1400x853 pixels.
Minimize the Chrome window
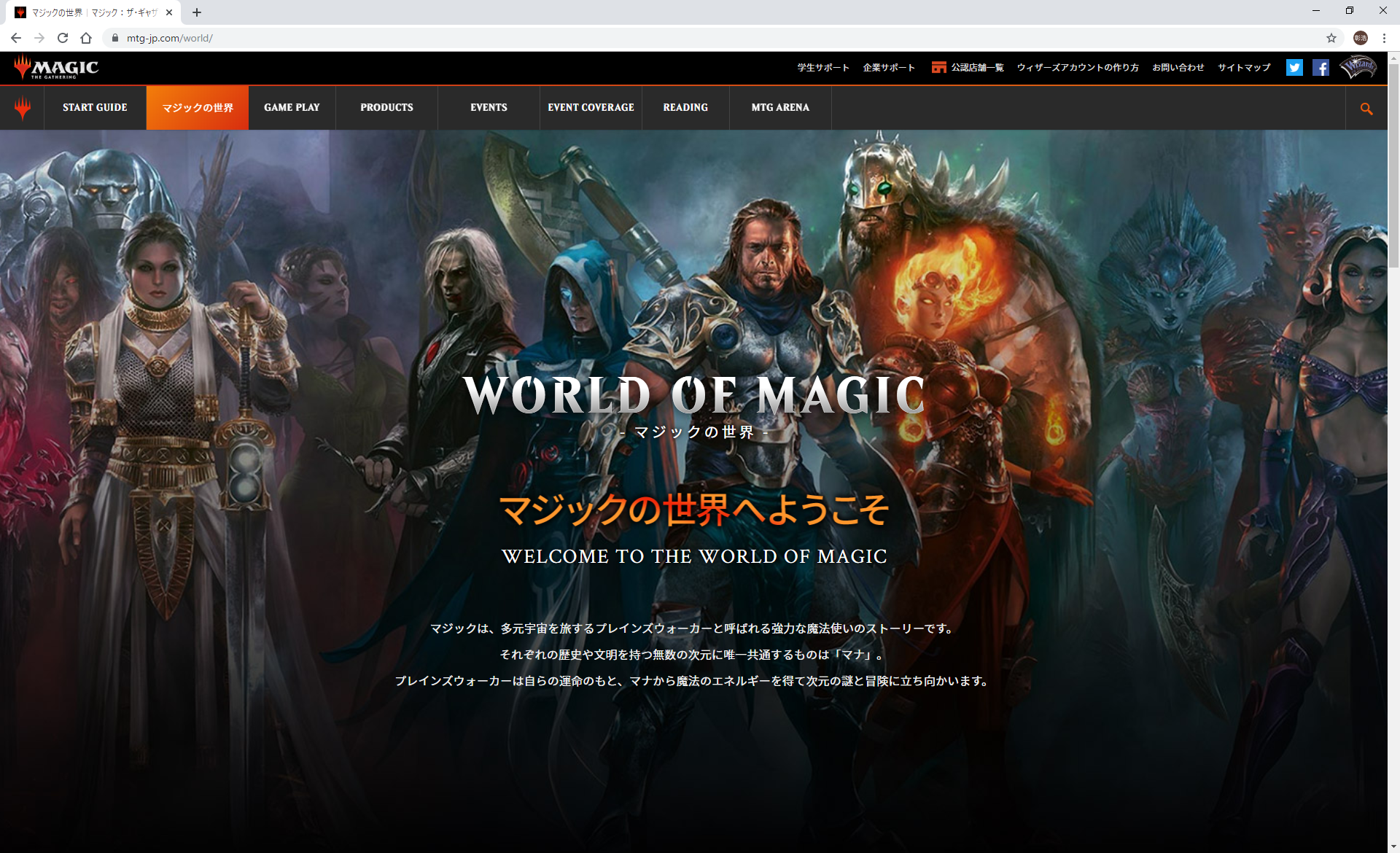[1316, 11]
